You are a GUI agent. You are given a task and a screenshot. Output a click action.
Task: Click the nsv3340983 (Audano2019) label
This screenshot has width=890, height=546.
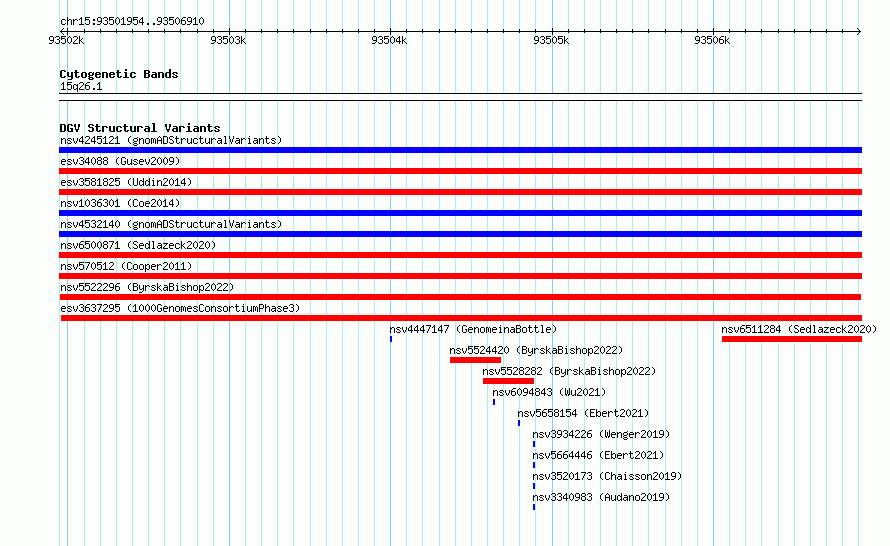[601, 497]
